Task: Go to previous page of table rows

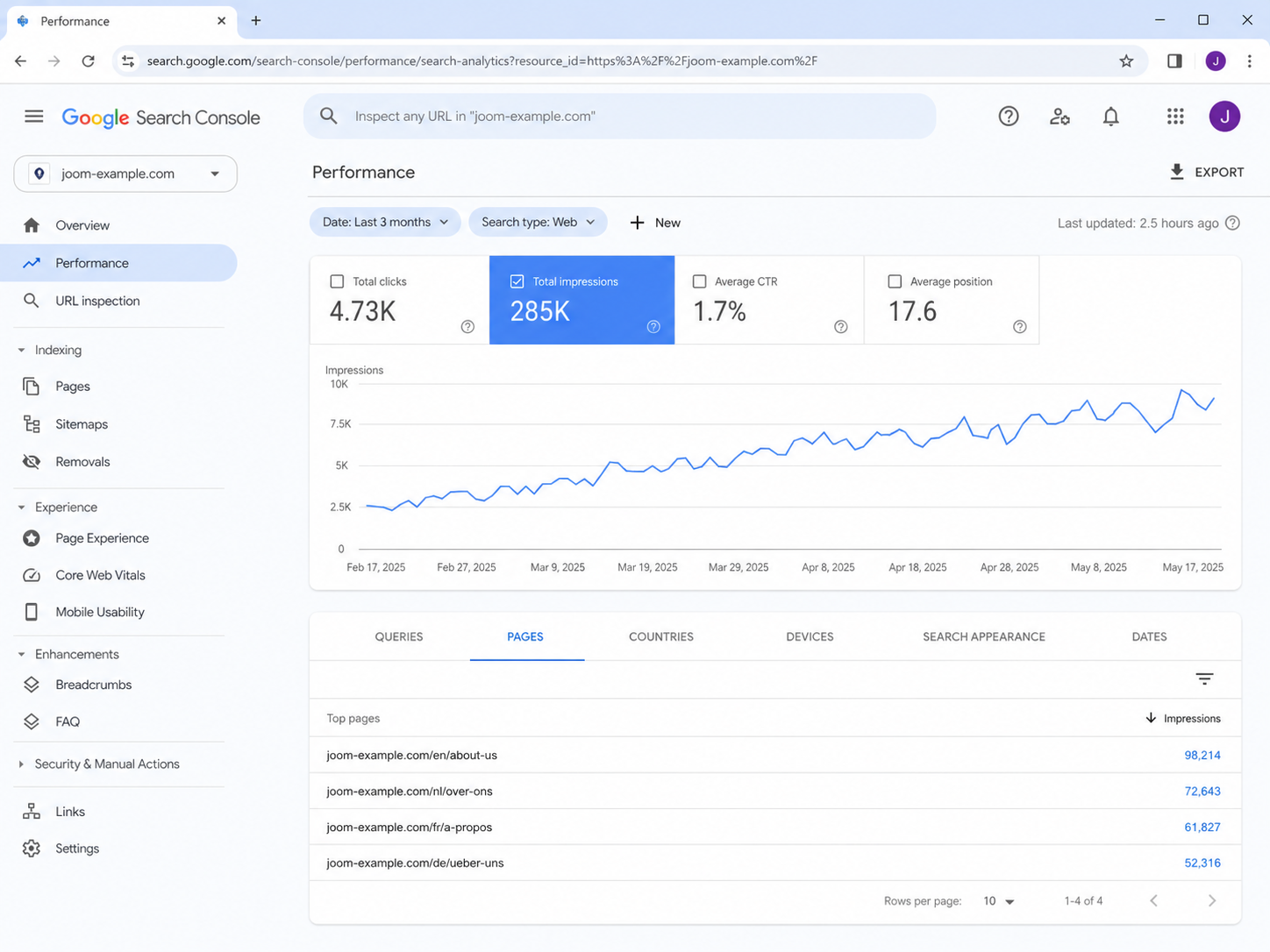Action: point(1153,901)
